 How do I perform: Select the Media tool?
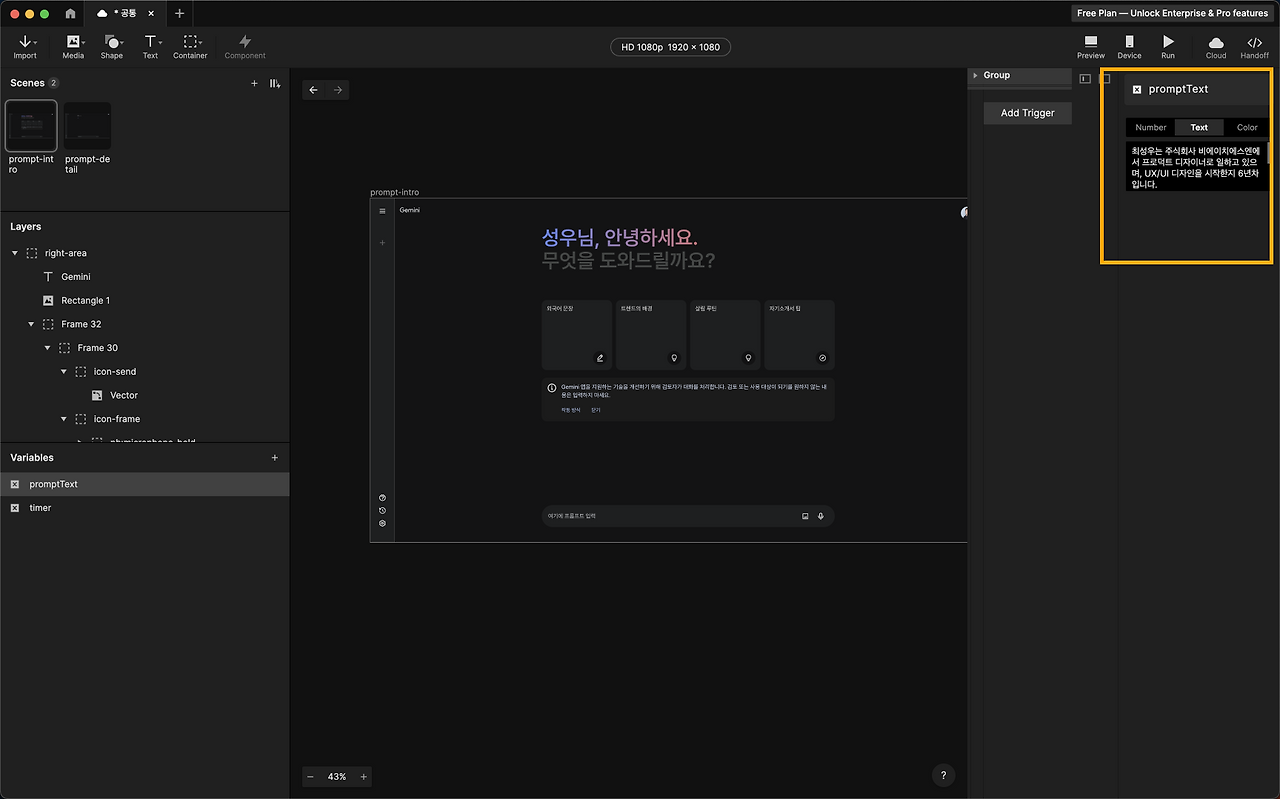(73, 46)
